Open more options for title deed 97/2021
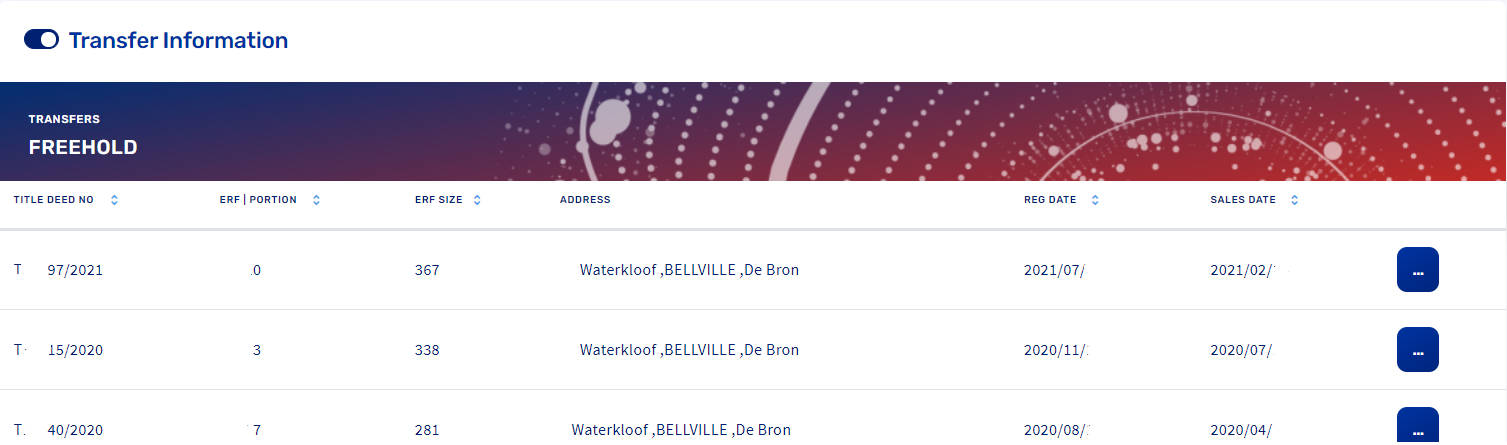 (x=1417, y=270)
